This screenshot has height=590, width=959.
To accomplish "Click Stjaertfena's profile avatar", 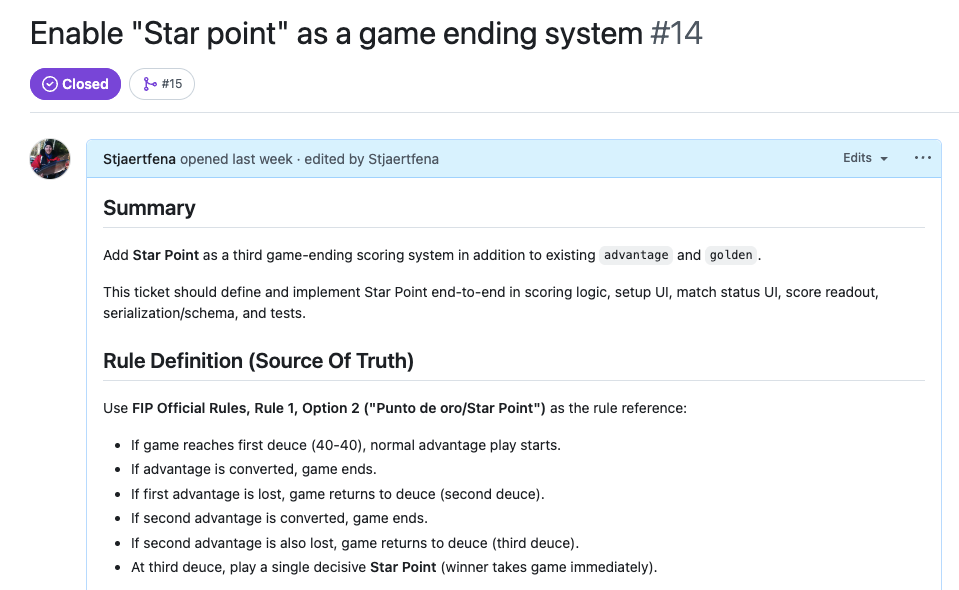I will 50,158.
